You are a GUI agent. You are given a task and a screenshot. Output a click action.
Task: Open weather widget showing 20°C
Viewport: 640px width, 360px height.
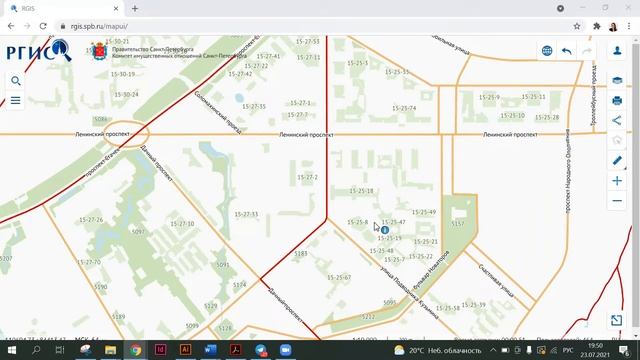pyautogui.click(x=438, y=351)
